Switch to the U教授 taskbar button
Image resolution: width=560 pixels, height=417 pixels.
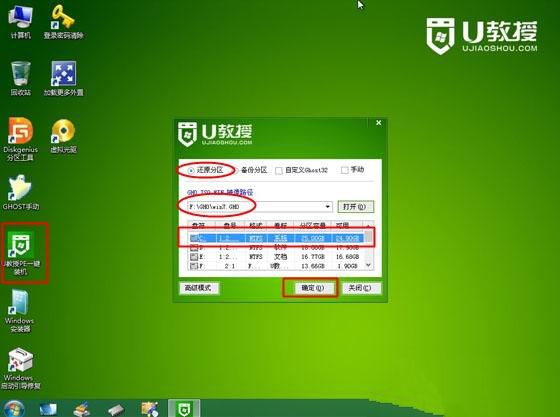click(184, 409)
